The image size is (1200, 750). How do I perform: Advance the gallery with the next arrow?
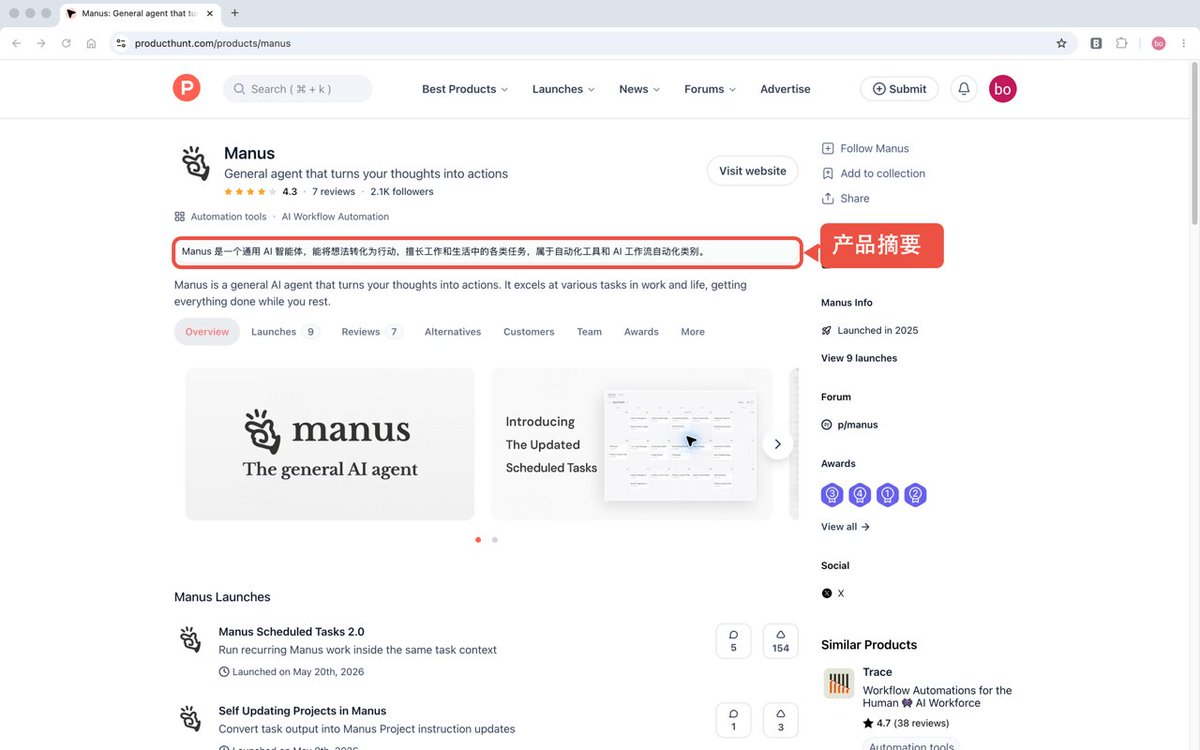(777, 444)
